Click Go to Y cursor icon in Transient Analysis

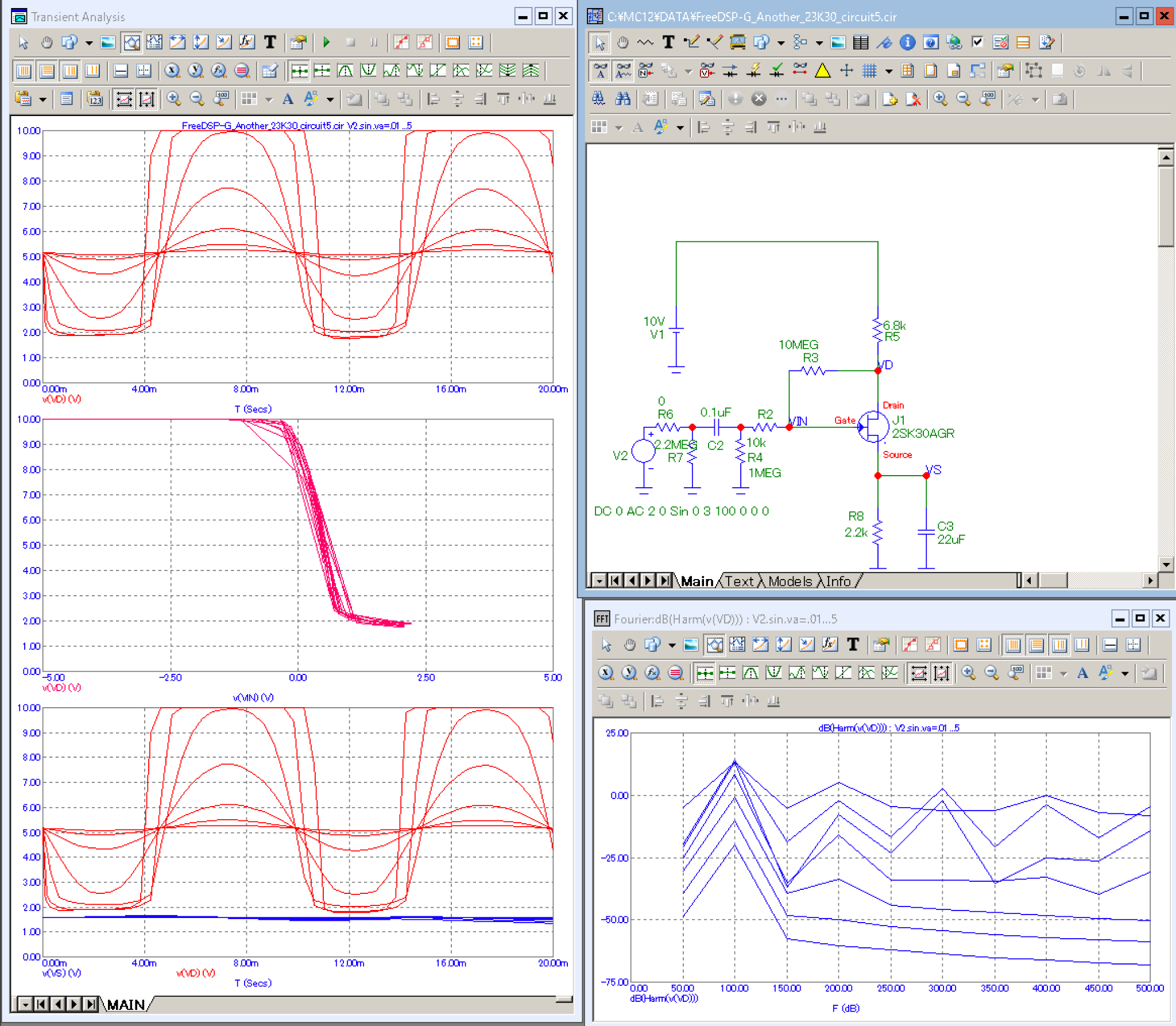pyautogui.click(x=195, y=71)
